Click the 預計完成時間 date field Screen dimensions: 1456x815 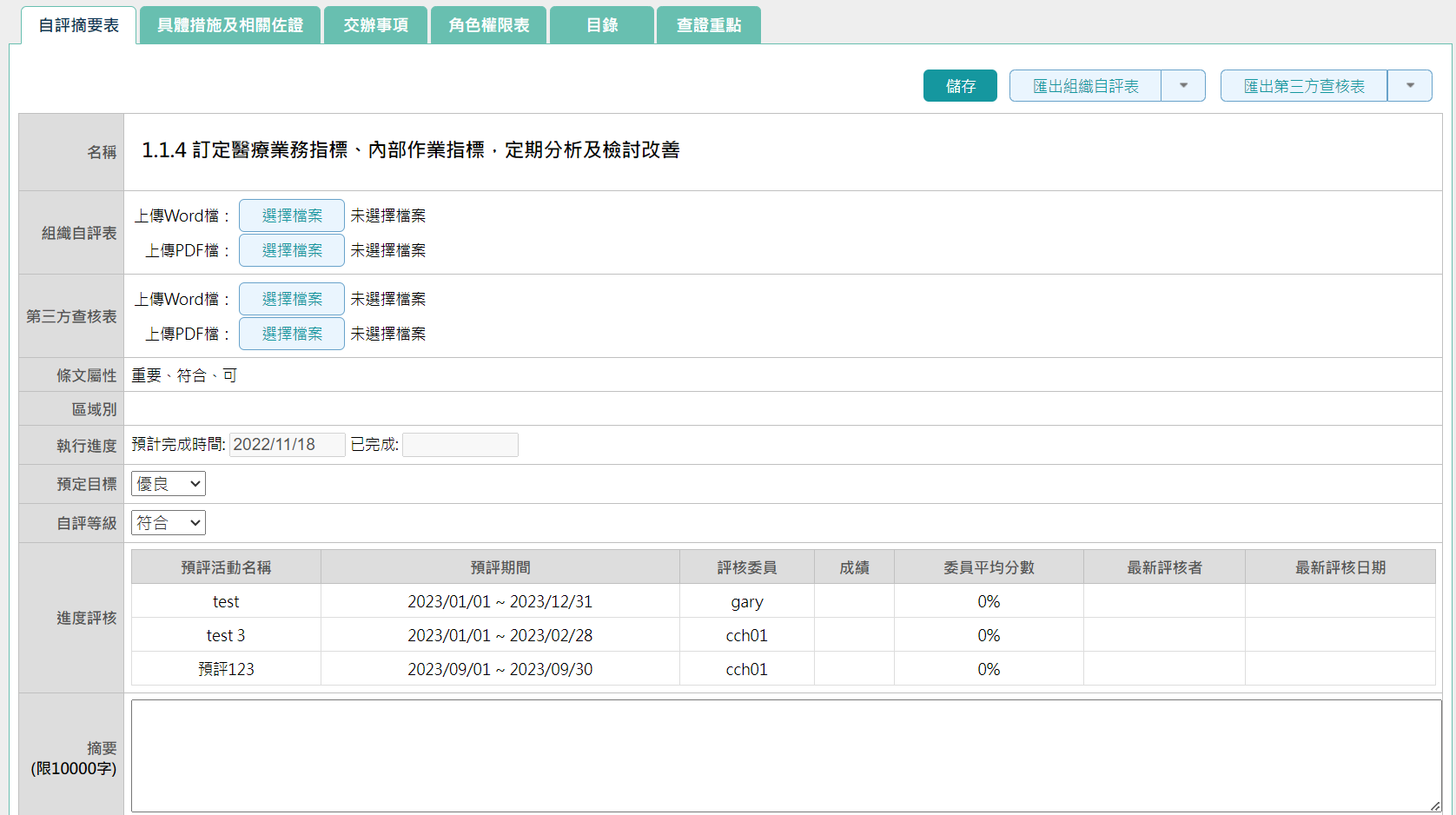click(x=287, y=445)
